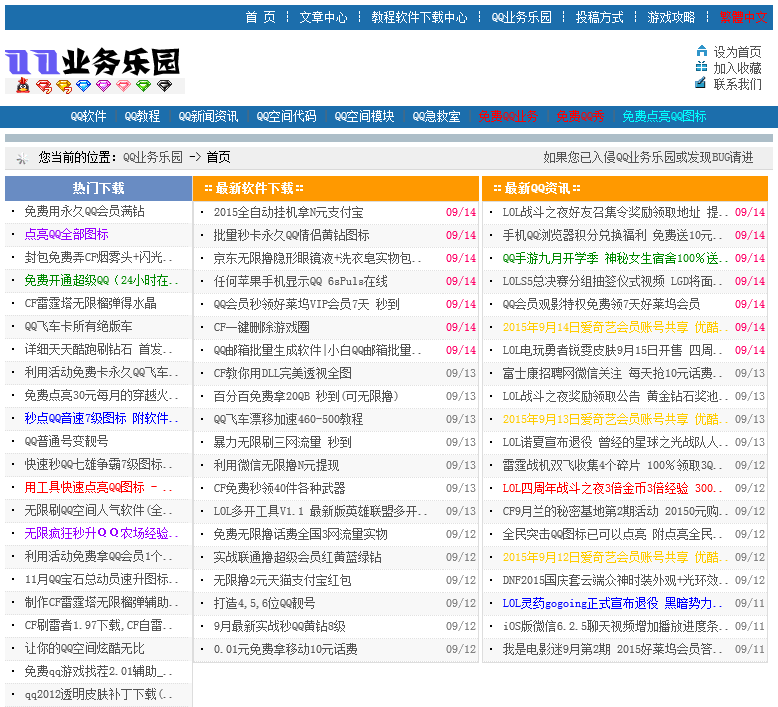Click the location icon beside 您当前的位置
Image resolution: width=778 pixels, height=707 pixels.
[21, 158]
